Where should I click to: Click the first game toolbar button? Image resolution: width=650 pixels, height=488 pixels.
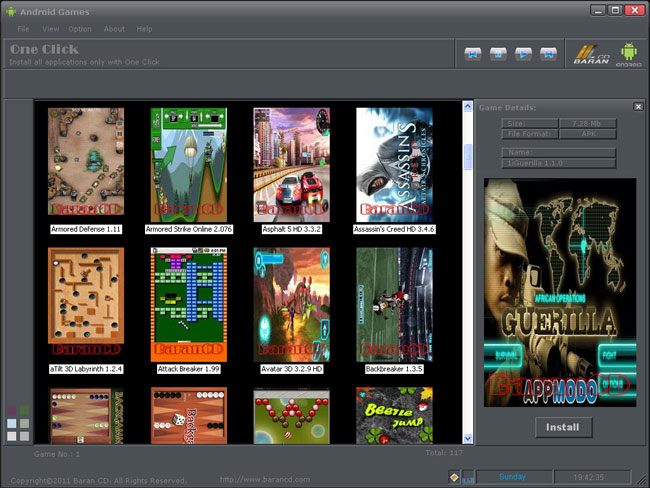coord(473,54)
